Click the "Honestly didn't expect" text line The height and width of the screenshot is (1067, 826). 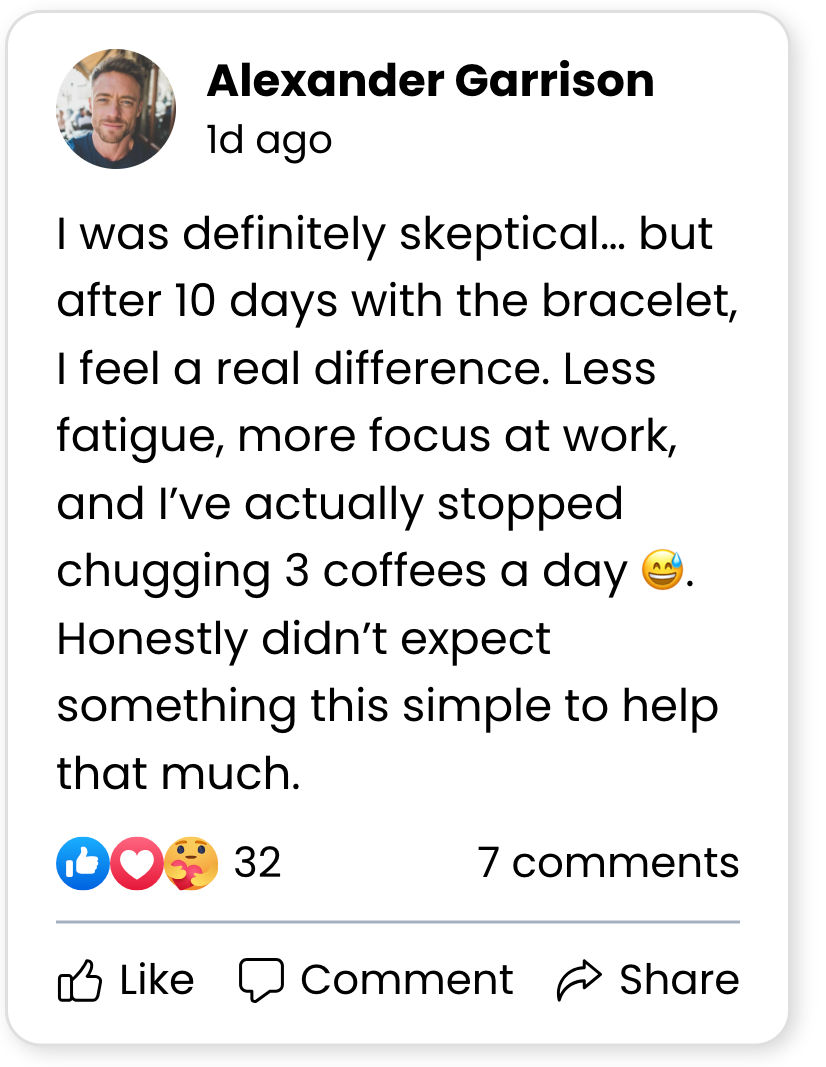click(x=304, y=639)
